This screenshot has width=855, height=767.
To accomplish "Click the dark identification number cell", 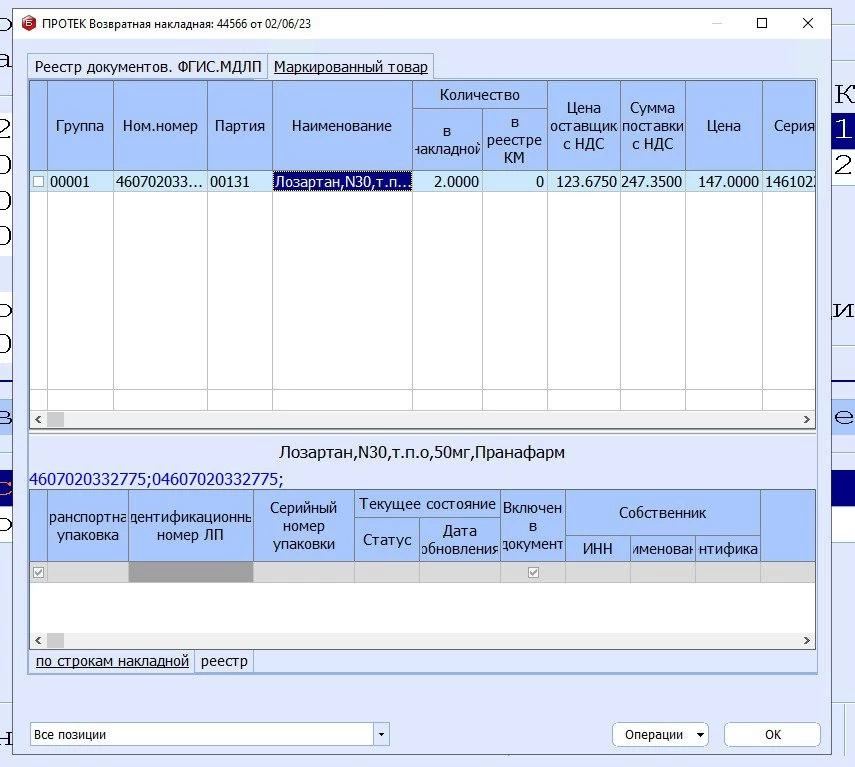I will coord(191,572).
